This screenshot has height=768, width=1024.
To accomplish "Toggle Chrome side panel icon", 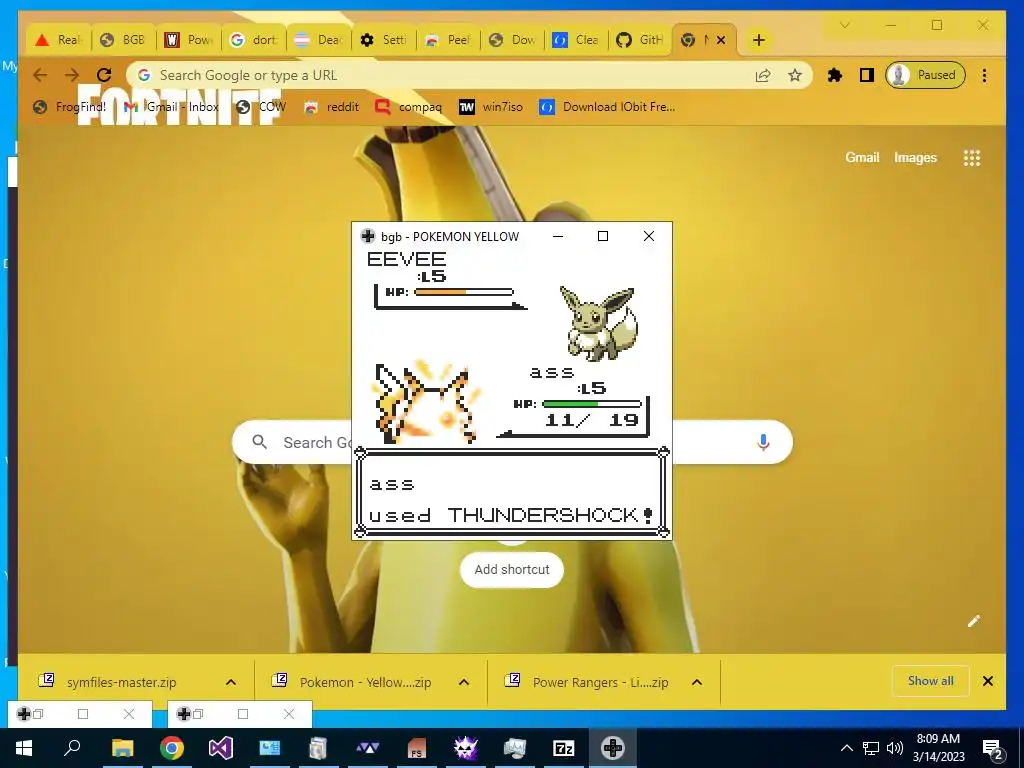I will coord(867,75).
